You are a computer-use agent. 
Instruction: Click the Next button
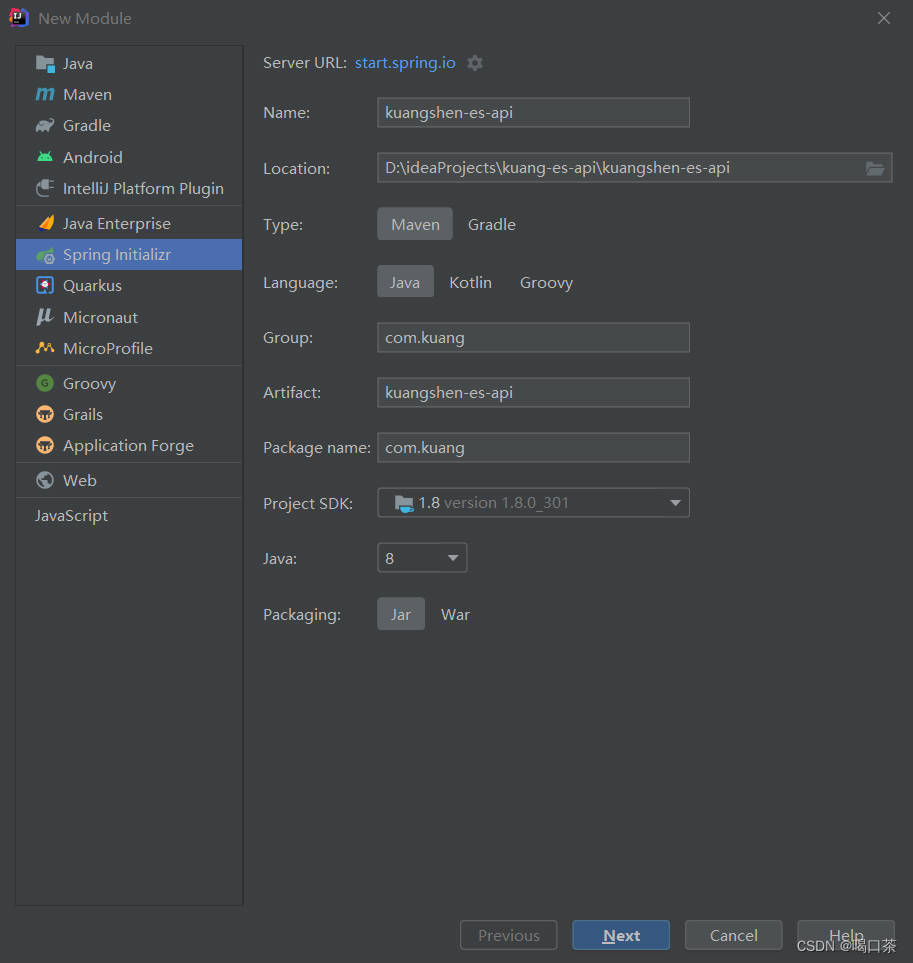click(x=621, y=935)
